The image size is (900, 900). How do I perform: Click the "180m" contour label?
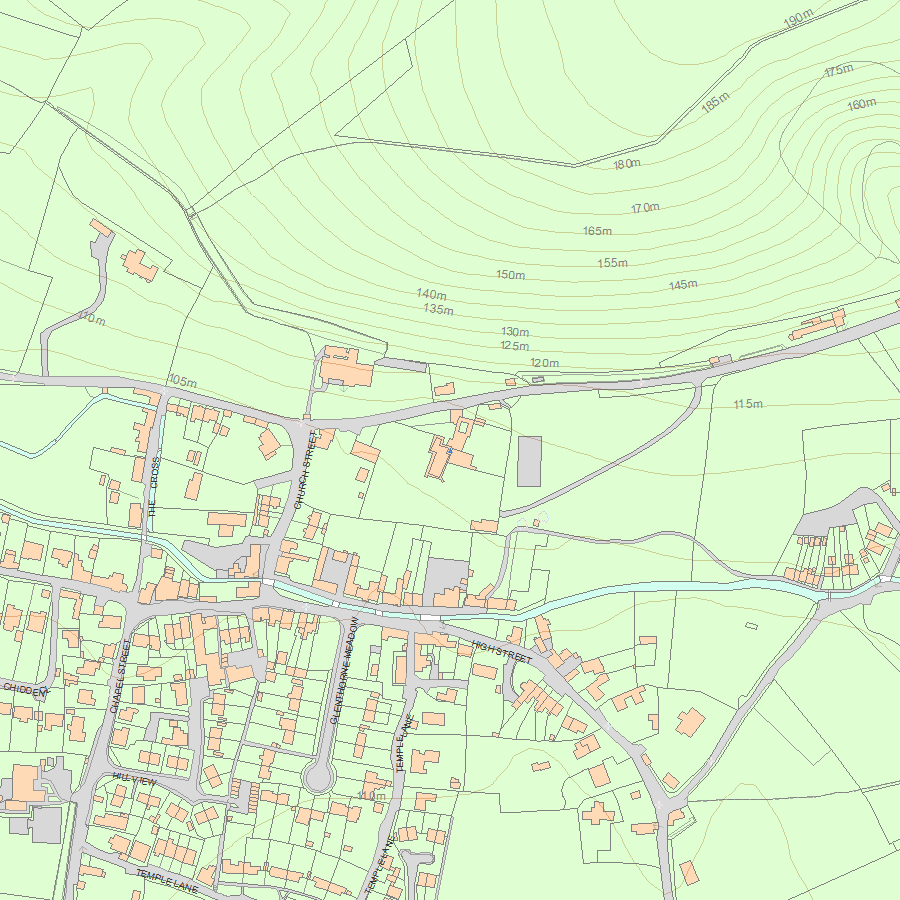pyautogui.click(x=627, y=164)
